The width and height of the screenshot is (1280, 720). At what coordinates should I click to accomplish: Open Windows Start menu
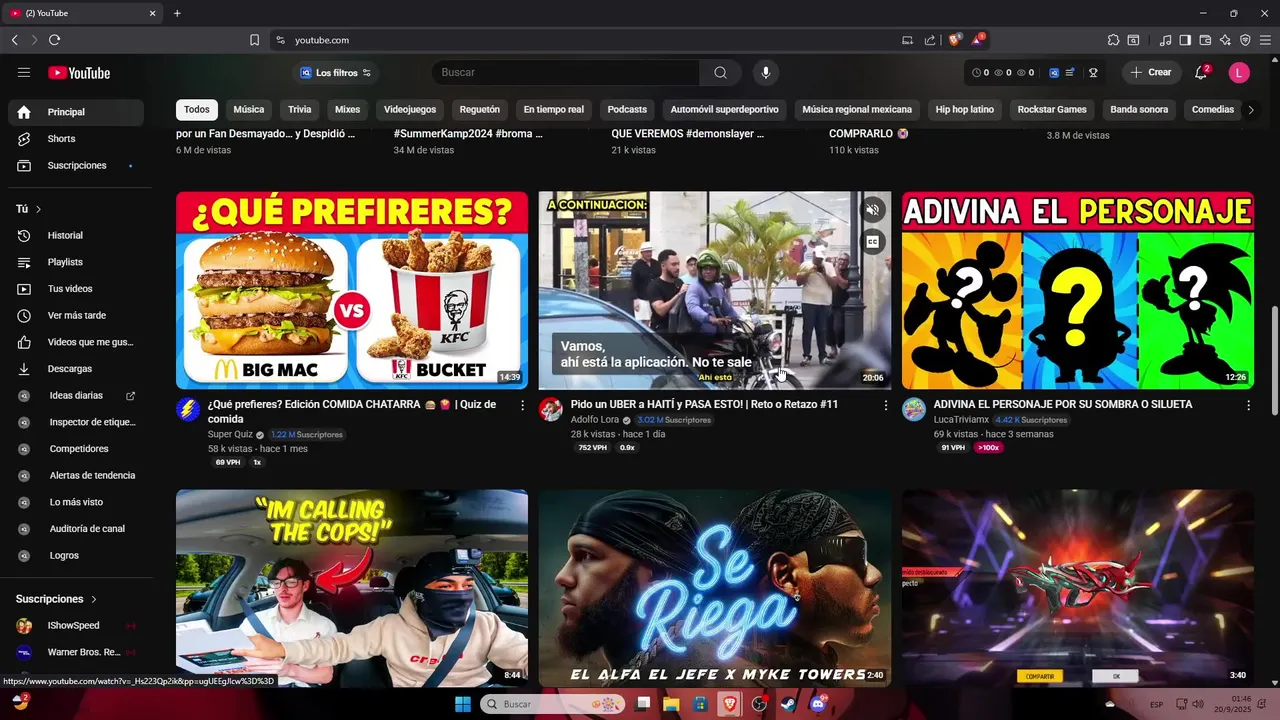[x=463, y=704]
